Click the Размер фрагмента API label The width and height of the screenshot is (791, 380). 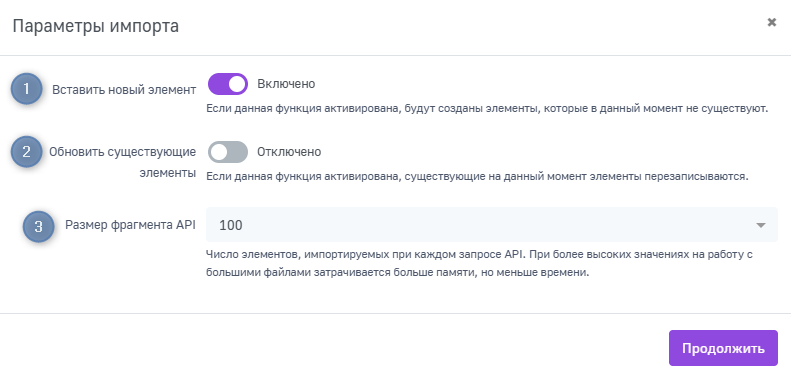pos(130,225)
